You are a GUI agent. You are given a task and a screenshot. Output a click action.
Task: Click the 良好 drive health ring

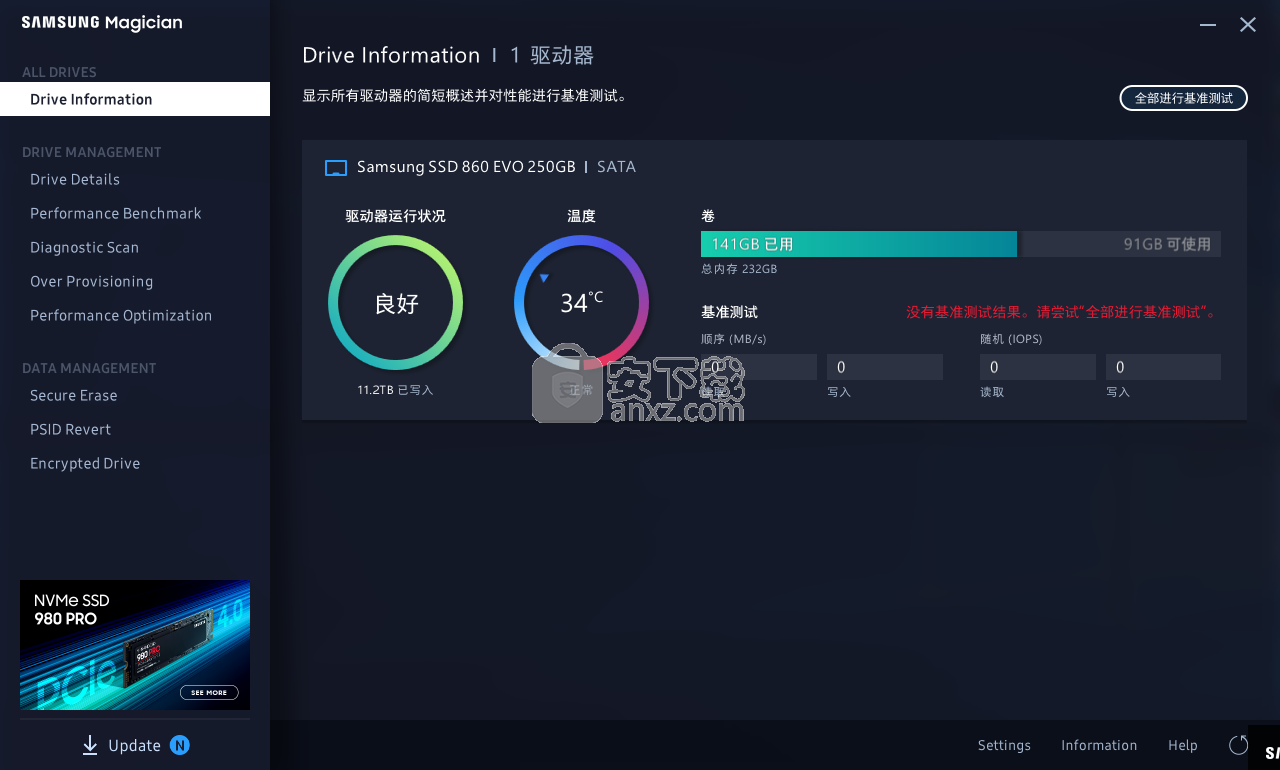396,303
